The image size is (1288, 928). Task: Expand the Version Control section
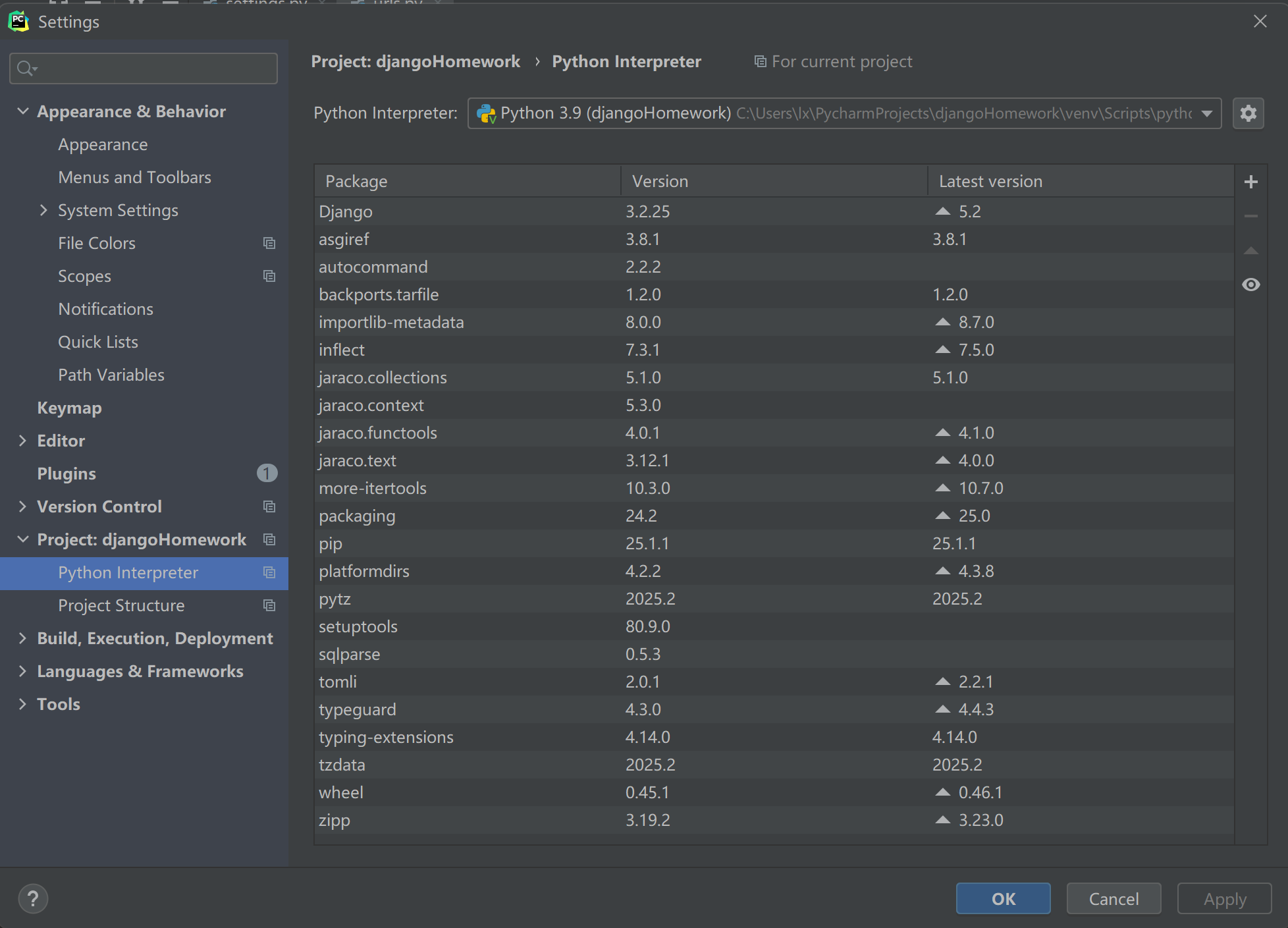click(x=23, y=506)
